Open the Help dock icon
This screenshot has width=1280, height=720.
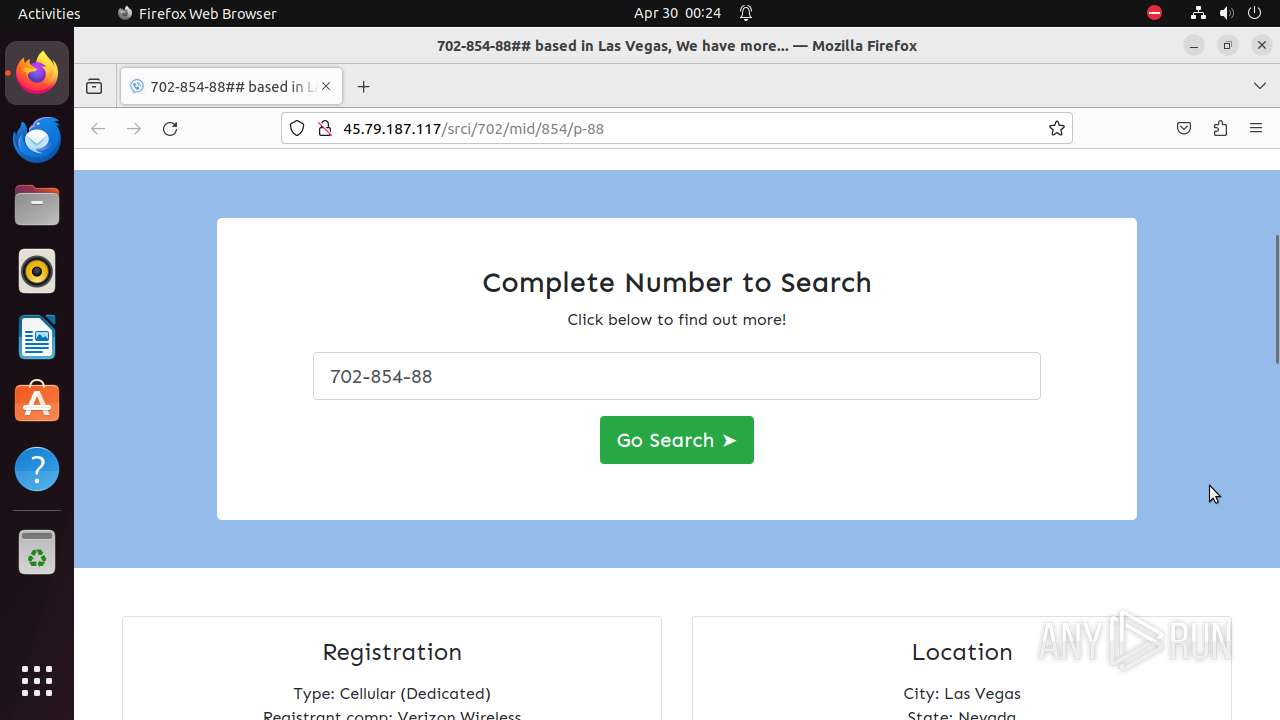click(x=37, y=469)
